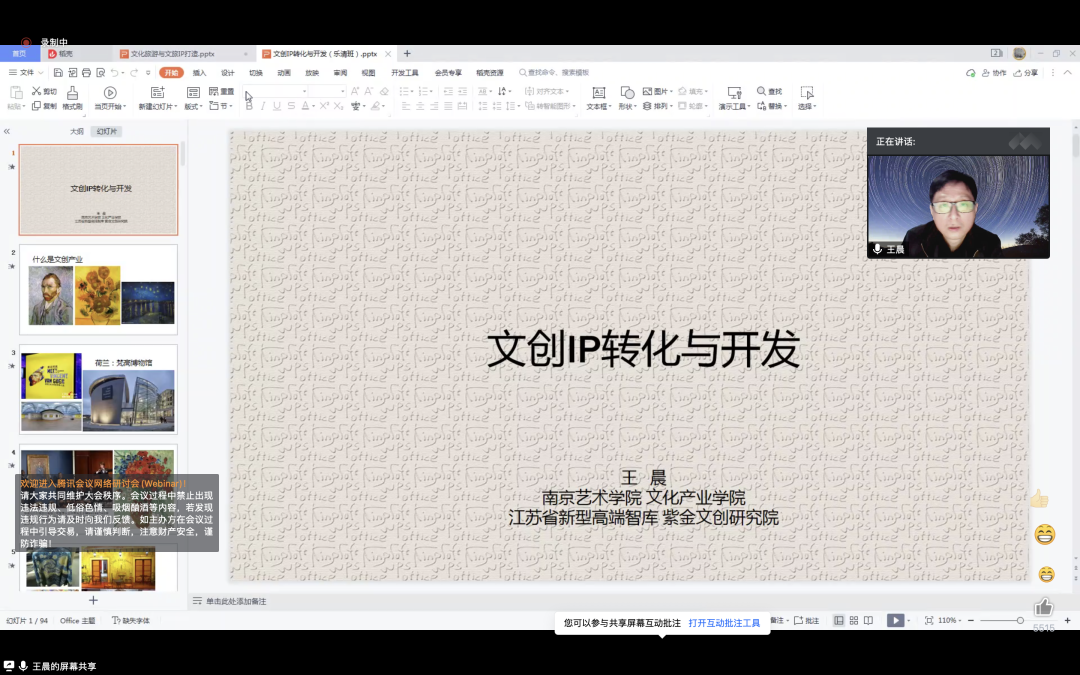Click the 新建幻灯片 New Slide icon

coord(155,95)
